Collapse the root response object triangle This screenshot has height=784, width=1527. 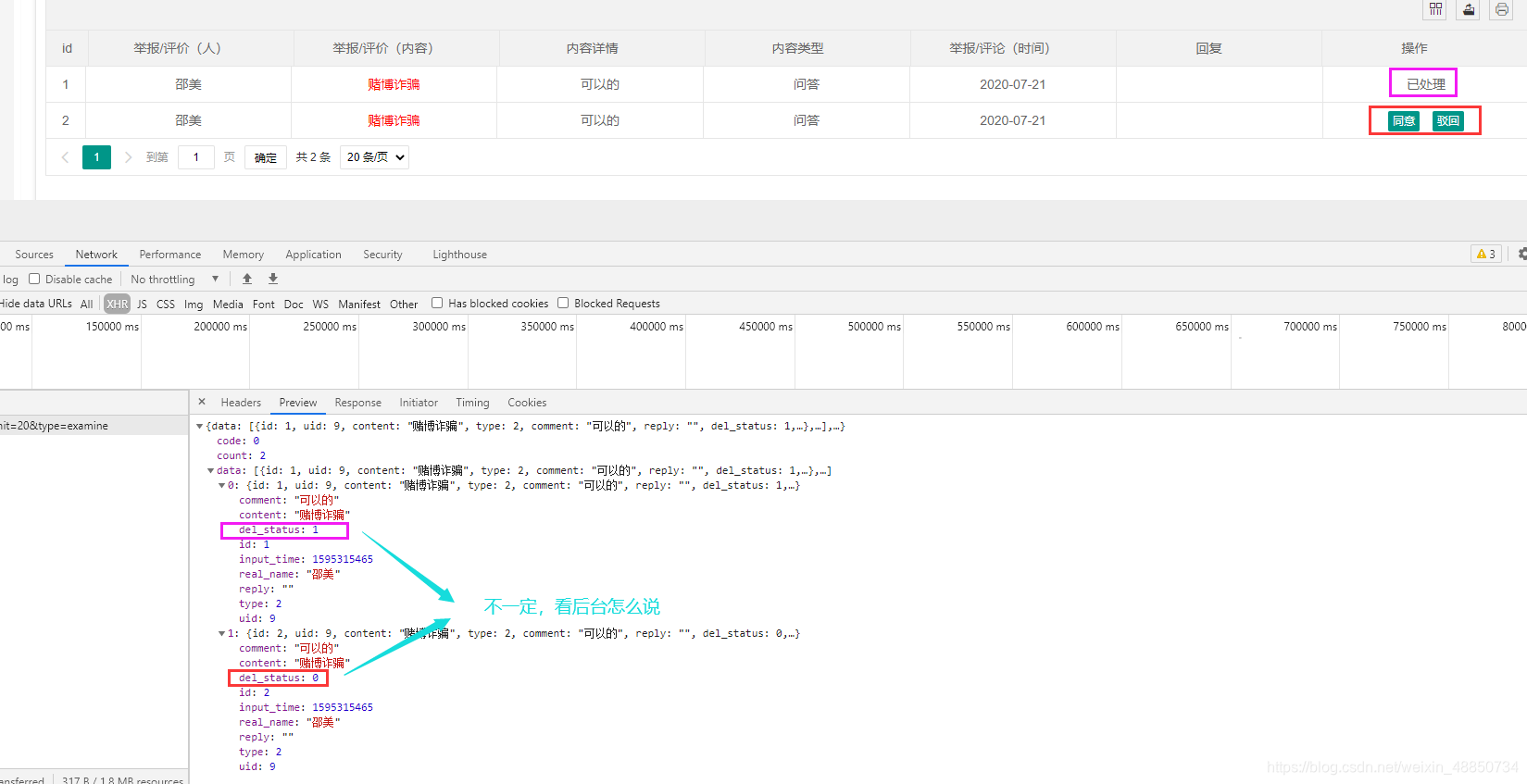200,426
